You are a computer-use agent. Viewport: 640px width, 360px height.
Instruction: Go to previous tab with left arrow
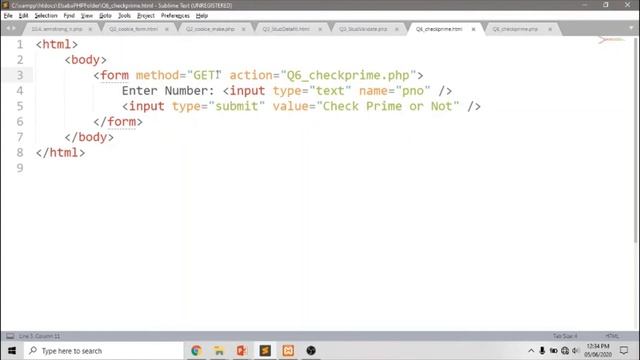pyautogui.click(x=8, y=28)
